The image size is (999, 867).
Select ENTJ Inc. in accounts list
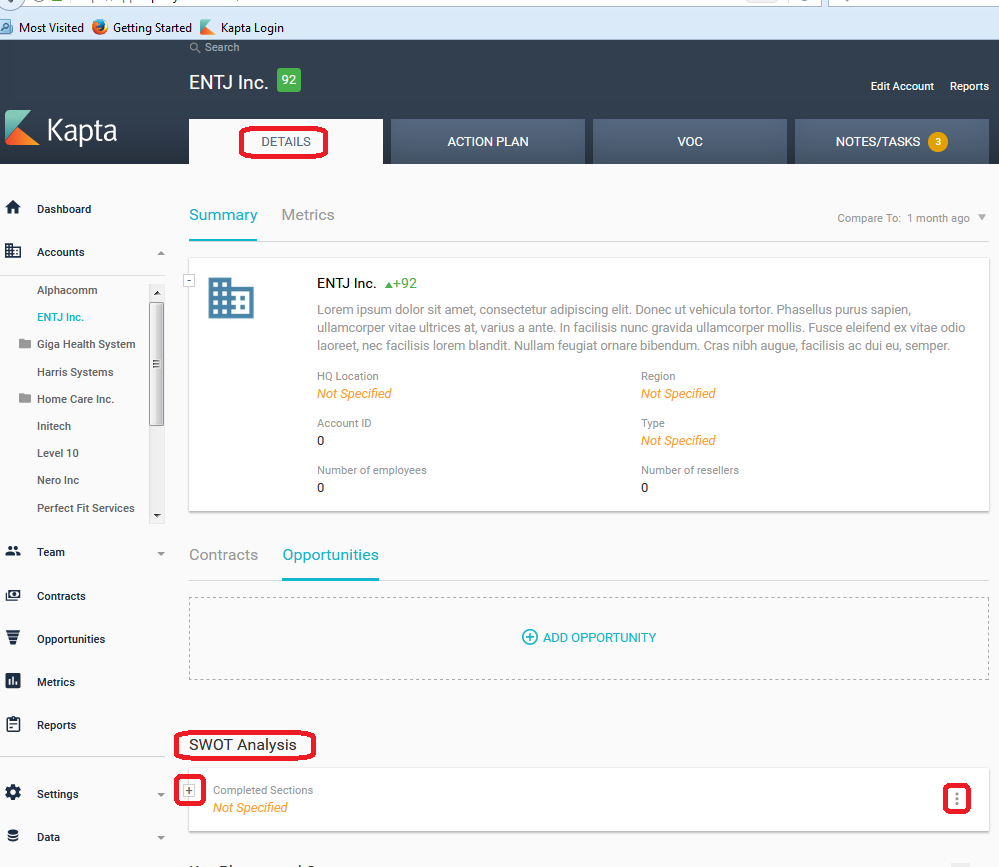coord(61,317)
